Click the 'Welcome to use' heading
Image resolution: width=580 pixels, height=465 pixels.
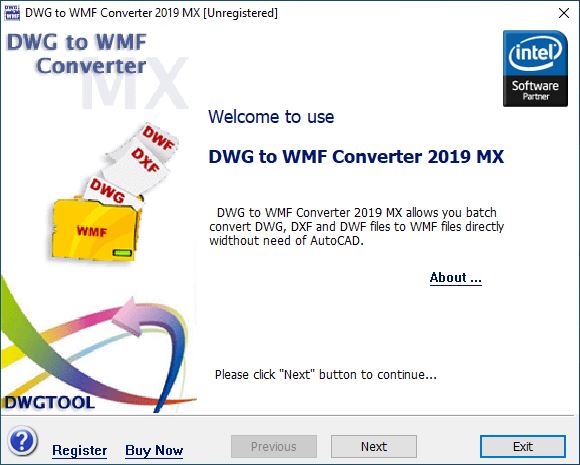click(x=271, y=117)
